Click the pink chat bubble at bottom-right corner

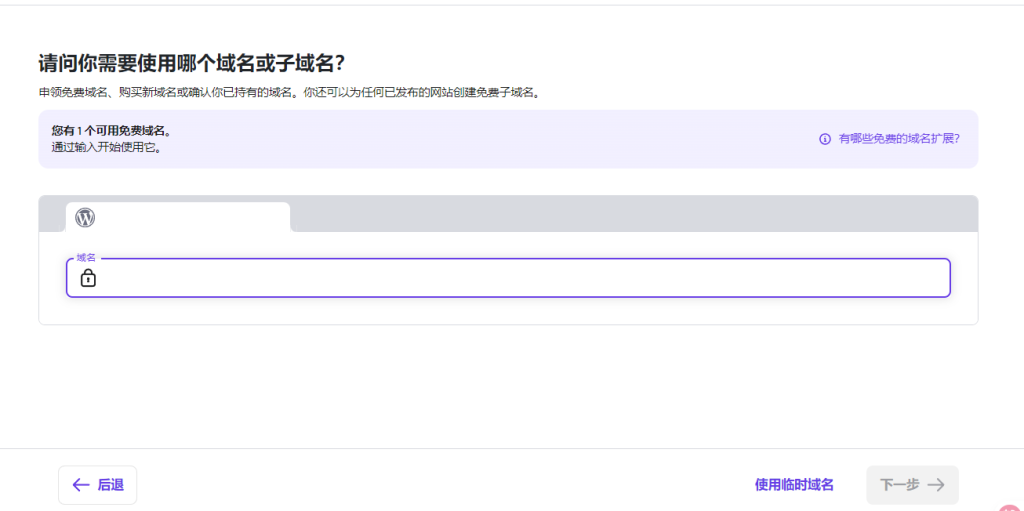(x=1012, y=506)
